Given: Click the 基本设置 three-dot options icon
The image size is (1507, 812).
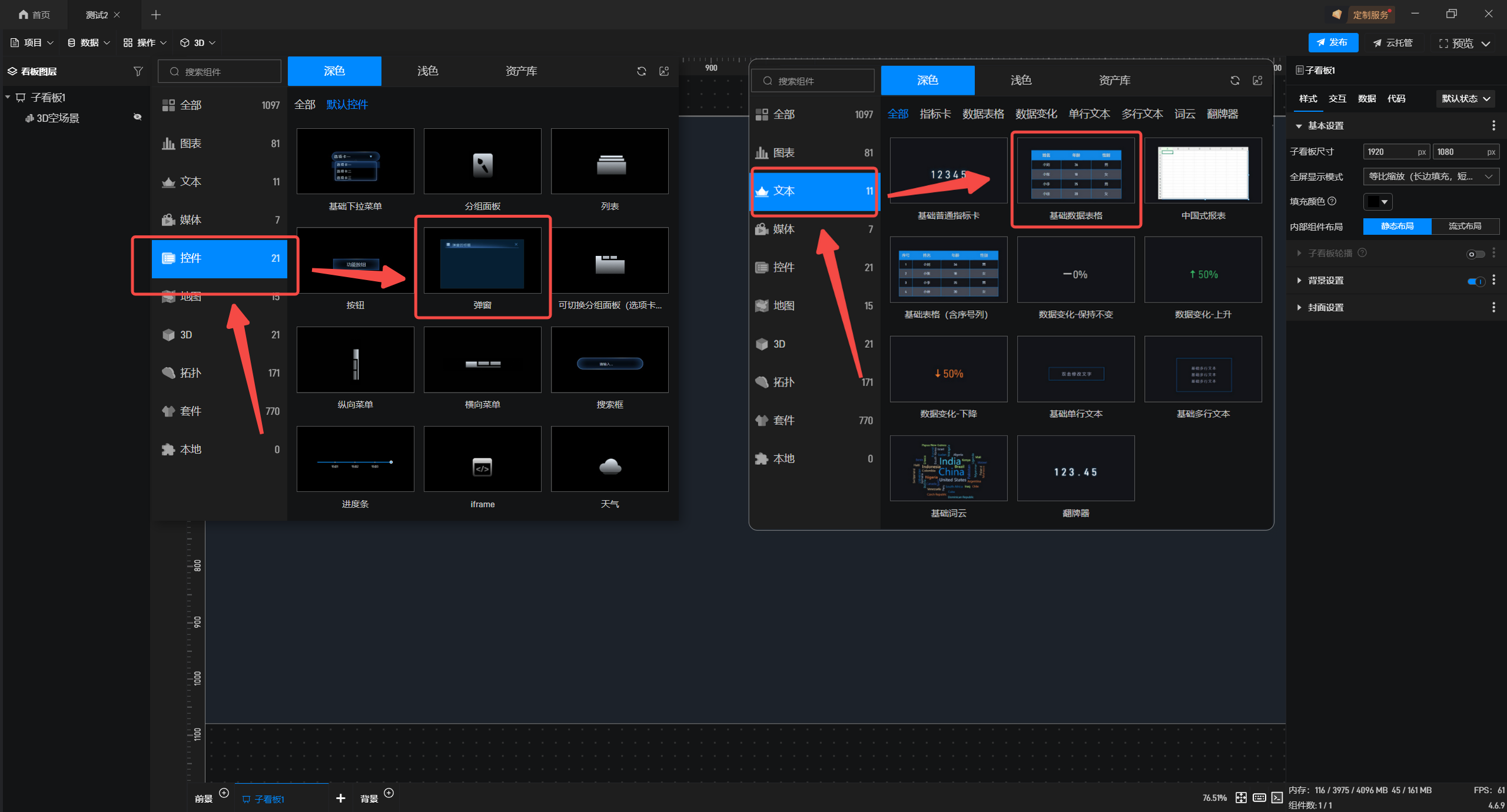Looking at the screenshot, I should pos(1493,125).
